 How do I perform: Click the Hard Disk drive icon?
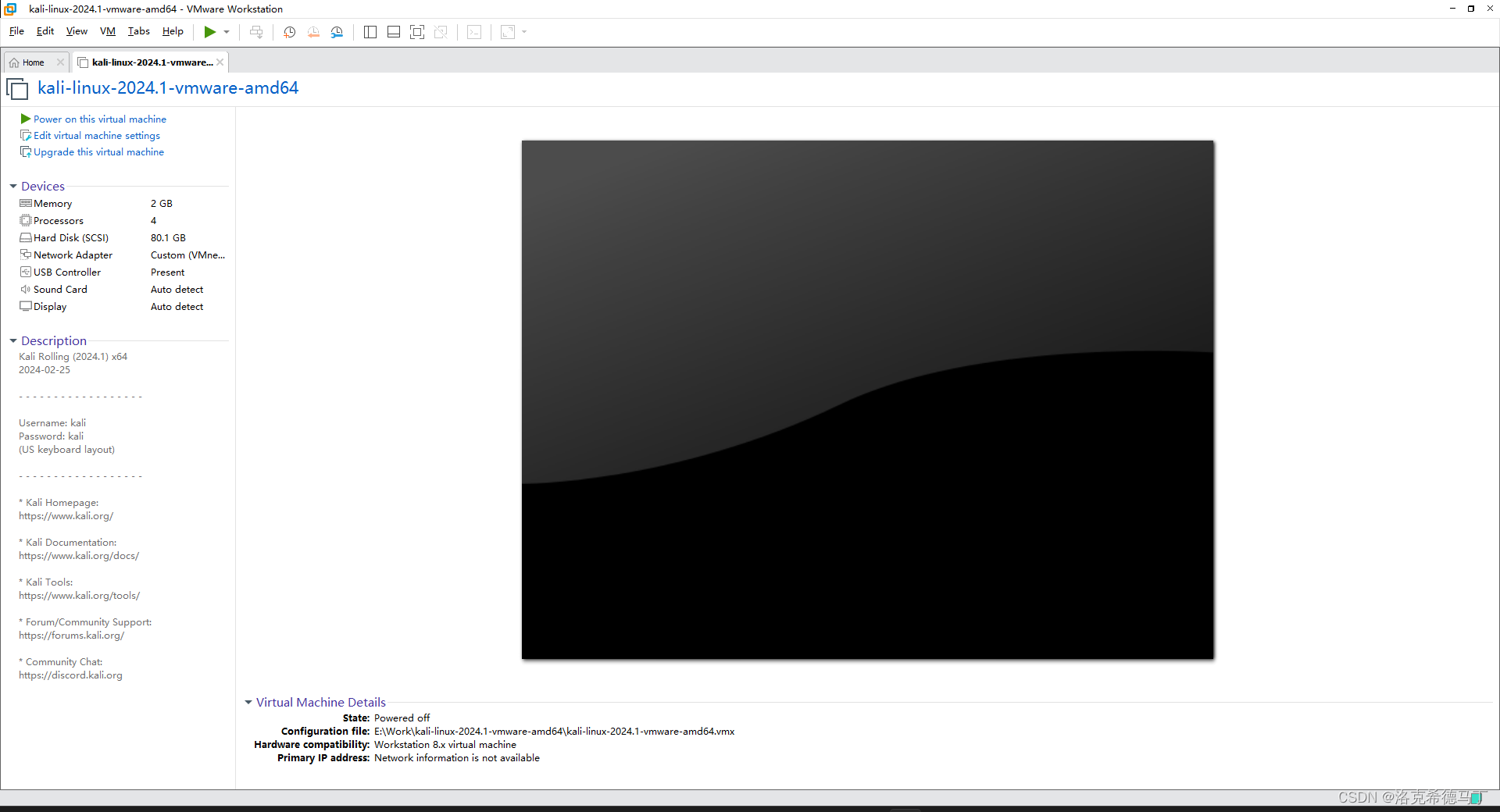pos(26,237)
